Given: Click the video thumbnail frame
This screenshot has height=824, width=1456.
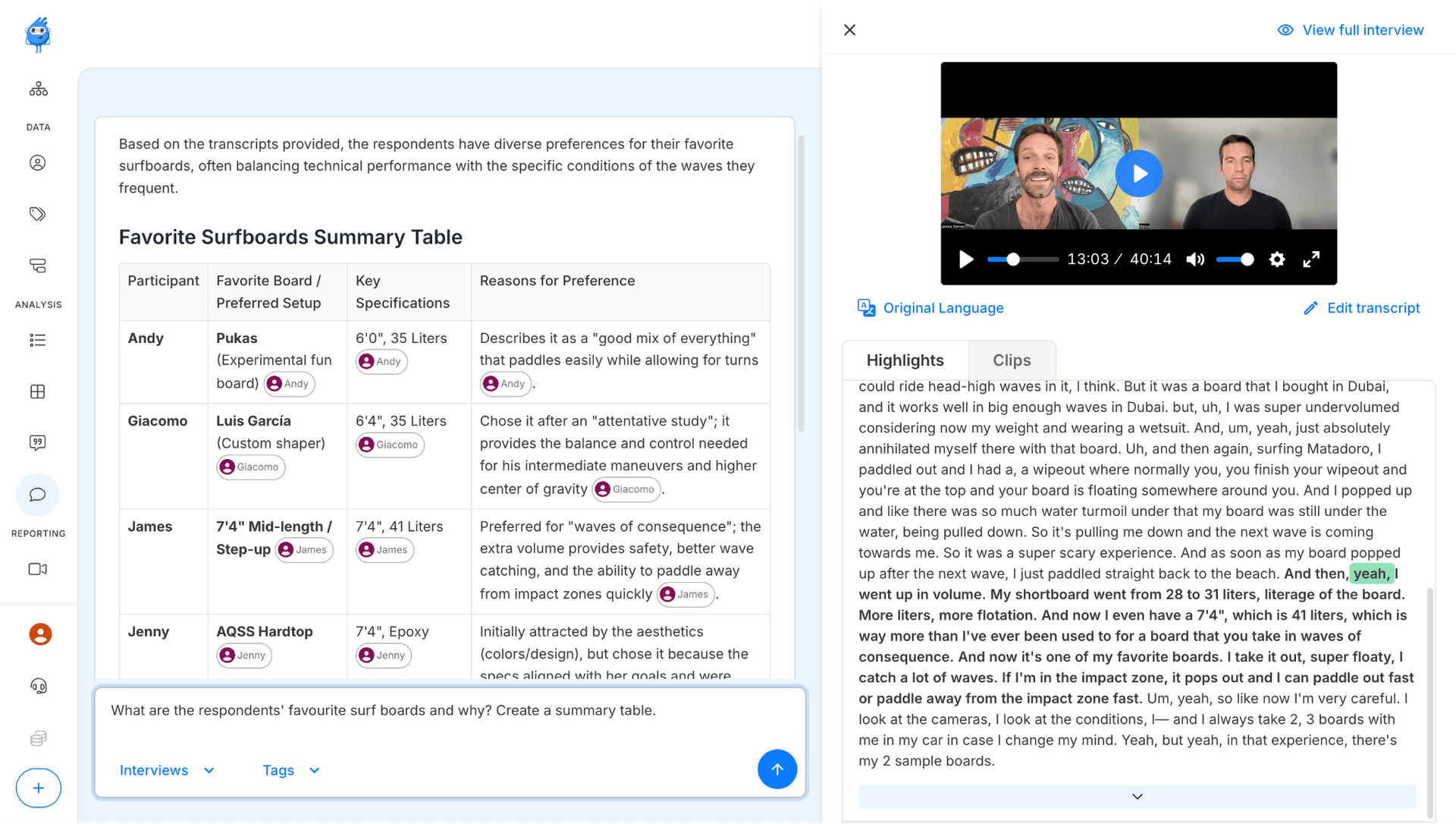Looking at the screenshot, I should (x=1139, y=174).
